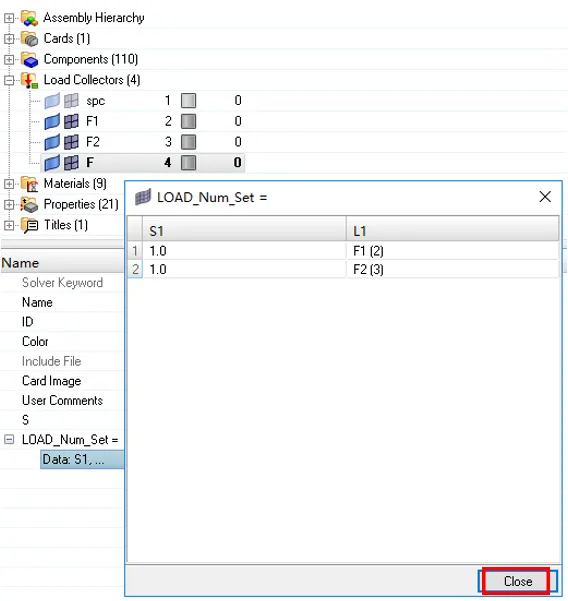
Task: Click the Include File property row
Action: (x=62, y=361)
